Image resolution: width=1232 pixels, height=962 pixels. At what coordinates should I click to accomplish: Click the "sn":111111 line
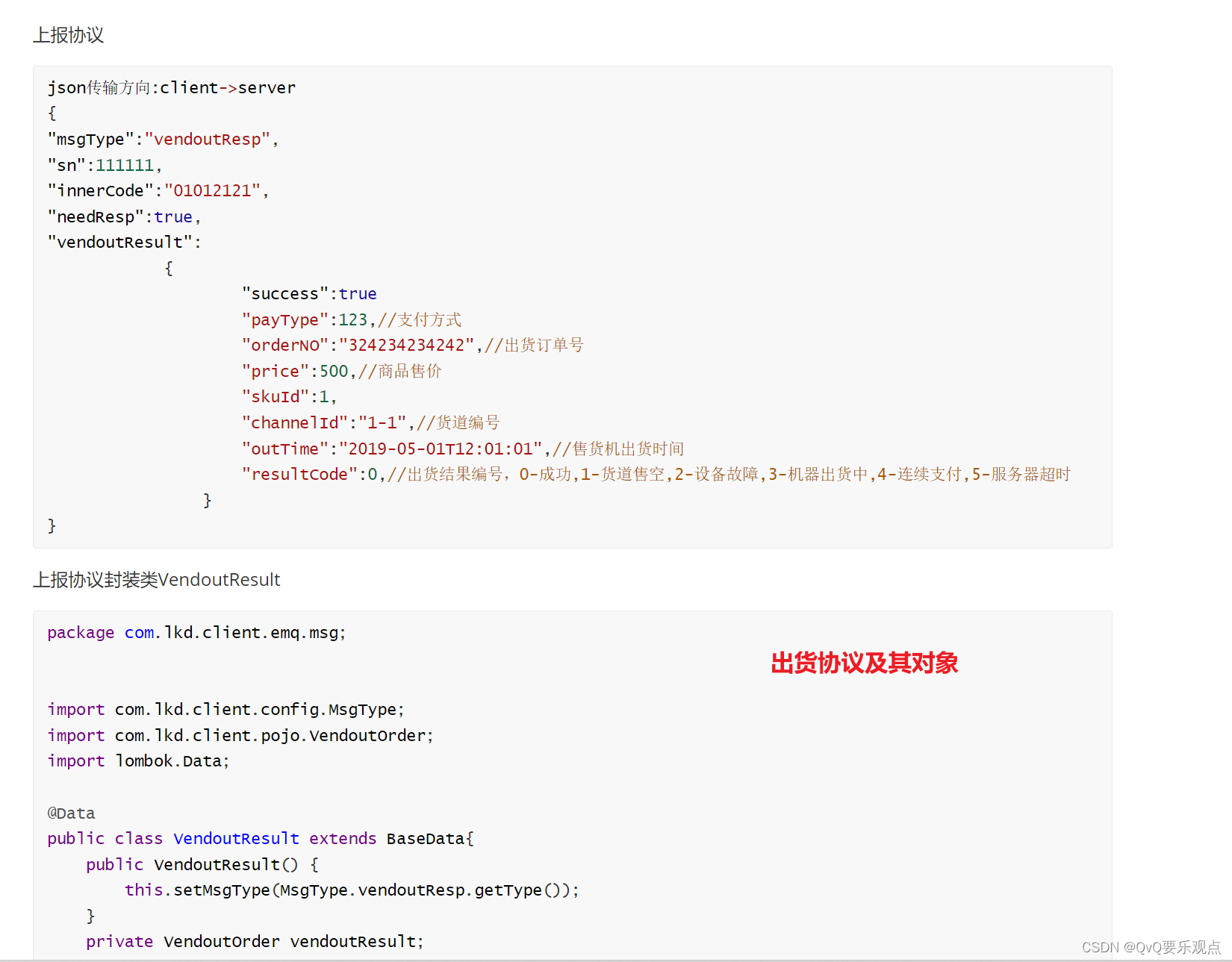tap(105, 165)
